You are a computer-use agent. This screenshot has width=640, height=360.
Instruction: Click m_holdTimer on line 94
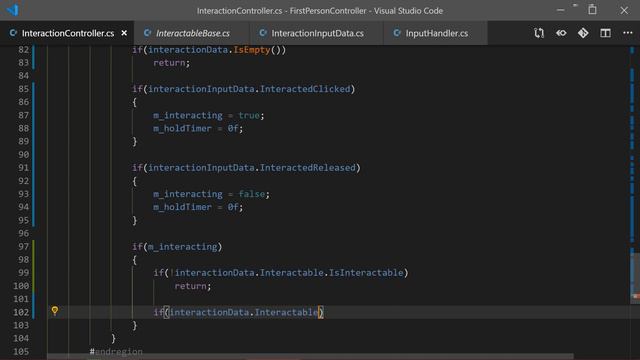182,207
